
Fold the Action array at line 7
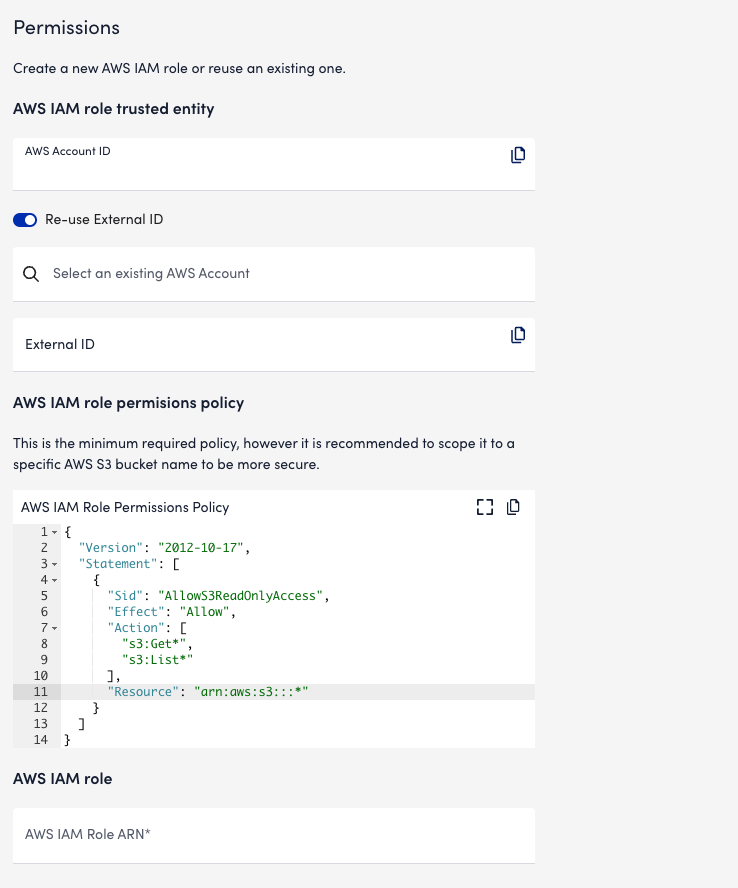tap(55, 628)
